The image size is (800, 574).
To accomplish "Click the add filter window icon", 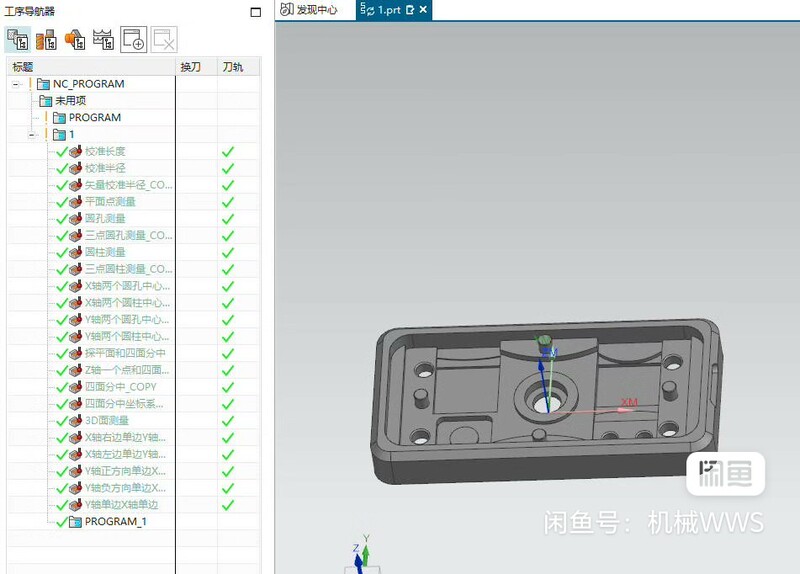I will point(134,39).
